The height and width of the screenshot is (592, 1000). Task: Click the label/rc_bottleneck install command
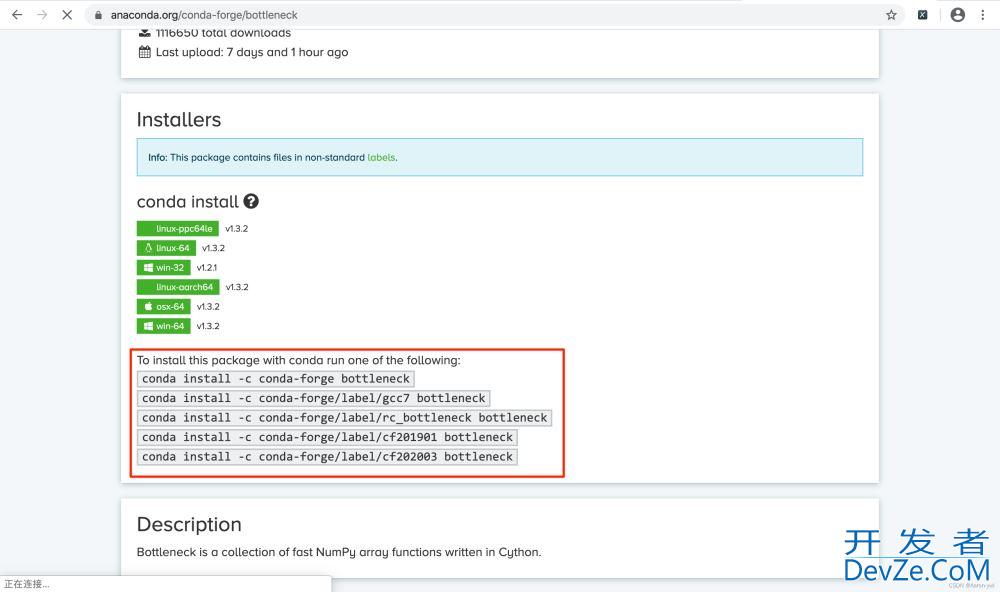[344, 418]
